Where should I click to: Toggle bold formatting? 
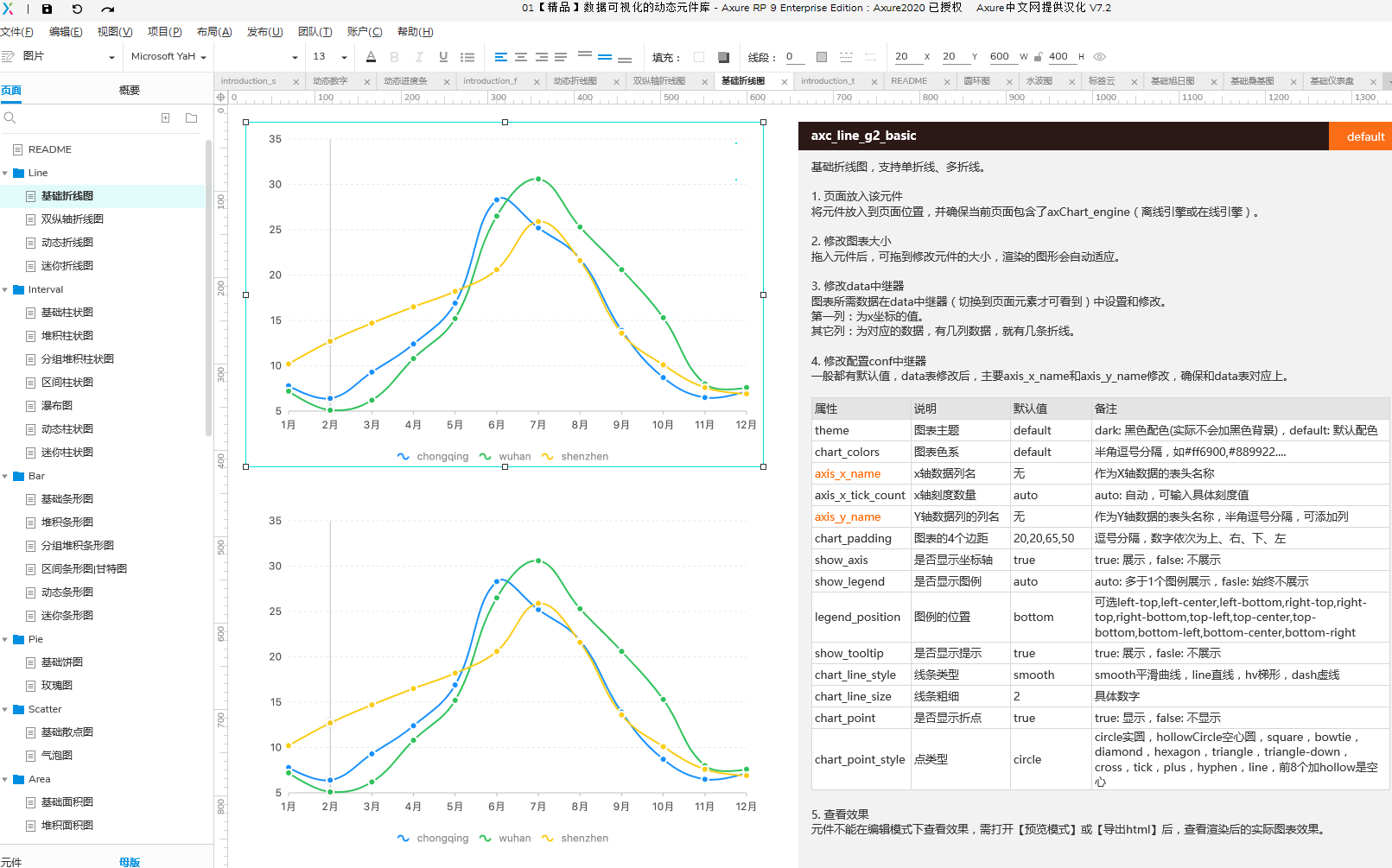coord(395,57)
